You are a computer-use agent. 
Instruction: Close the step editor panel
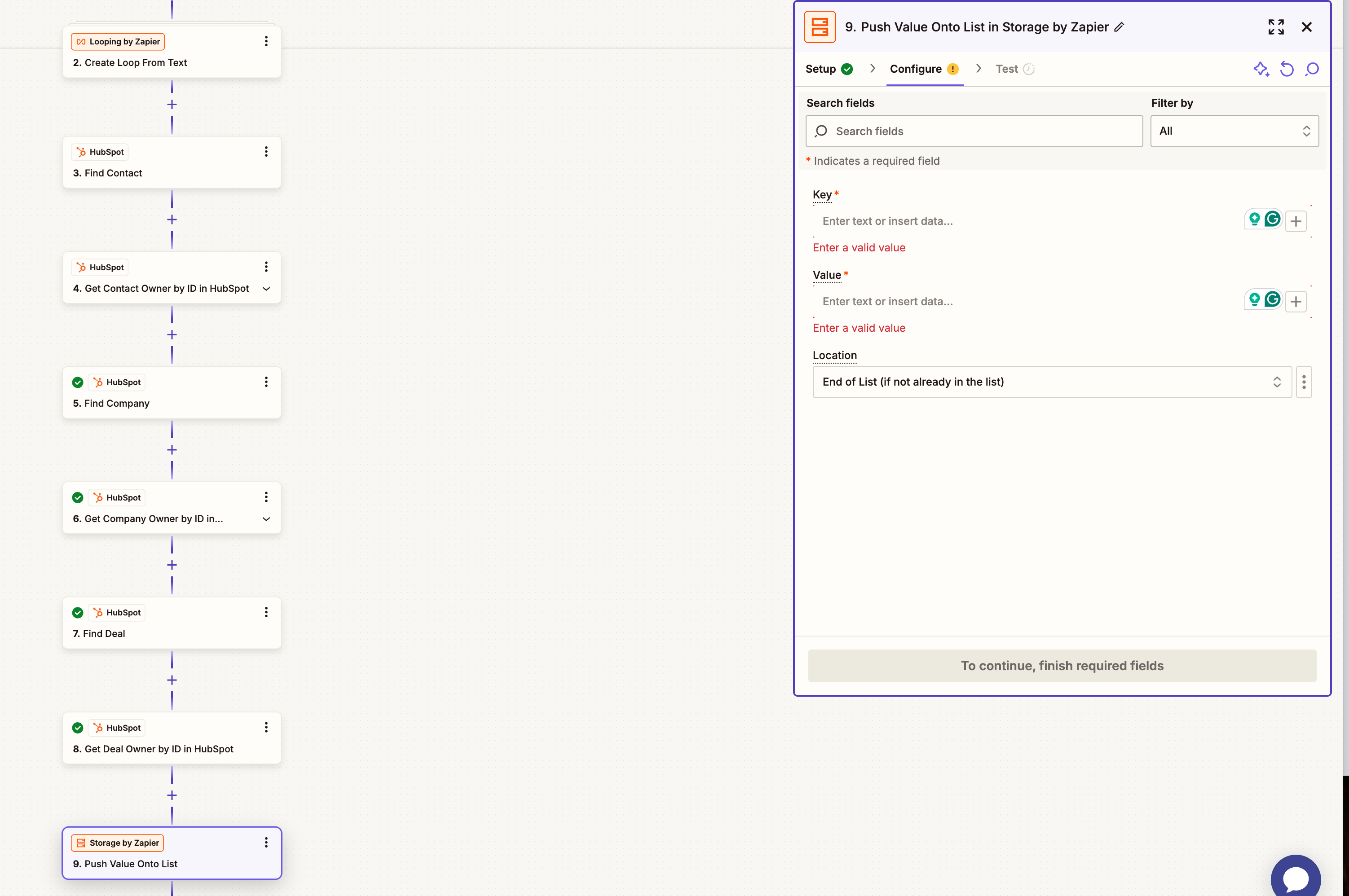[x=1307, y=27]
